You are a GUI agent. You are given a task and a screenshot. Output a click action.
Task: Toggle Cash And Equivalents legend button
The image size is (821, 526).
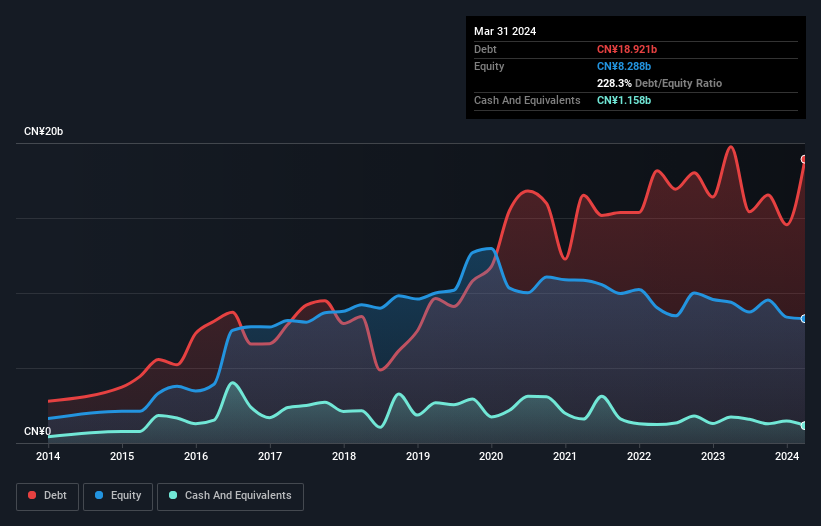click(x=230, y=496)
